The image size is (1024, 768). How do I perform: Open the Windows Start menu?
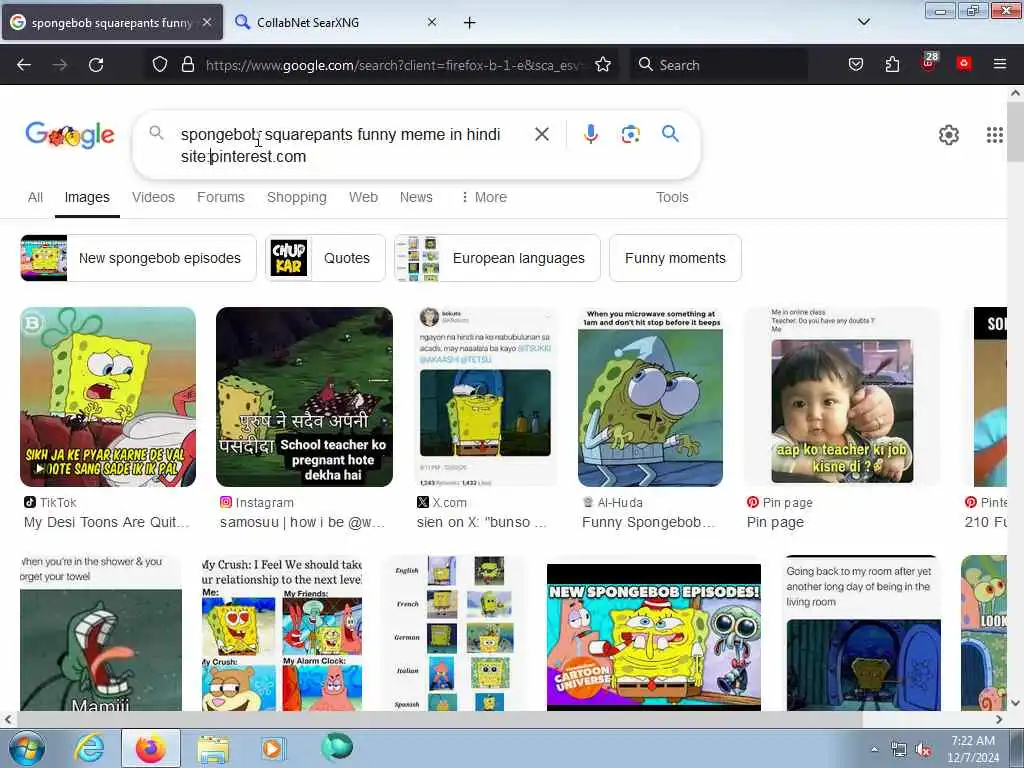pyautogui.click(x=27, y=748)
